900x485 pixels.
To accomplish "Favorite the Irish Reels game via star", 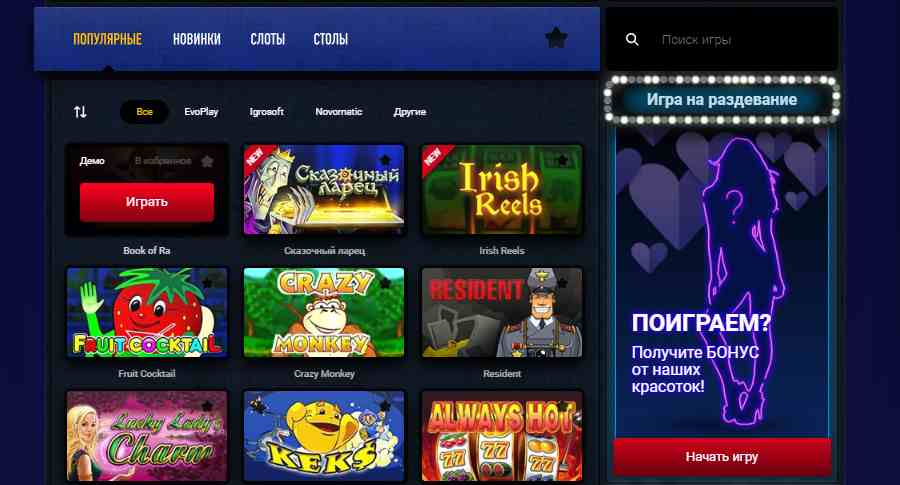I will point(563,160).
